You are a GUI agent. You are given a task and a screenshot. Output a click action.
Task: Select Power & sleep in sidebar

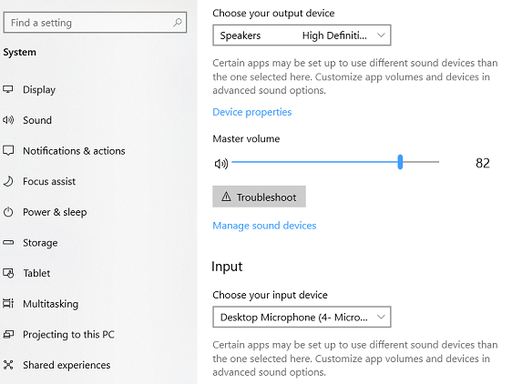click(55, 212)
